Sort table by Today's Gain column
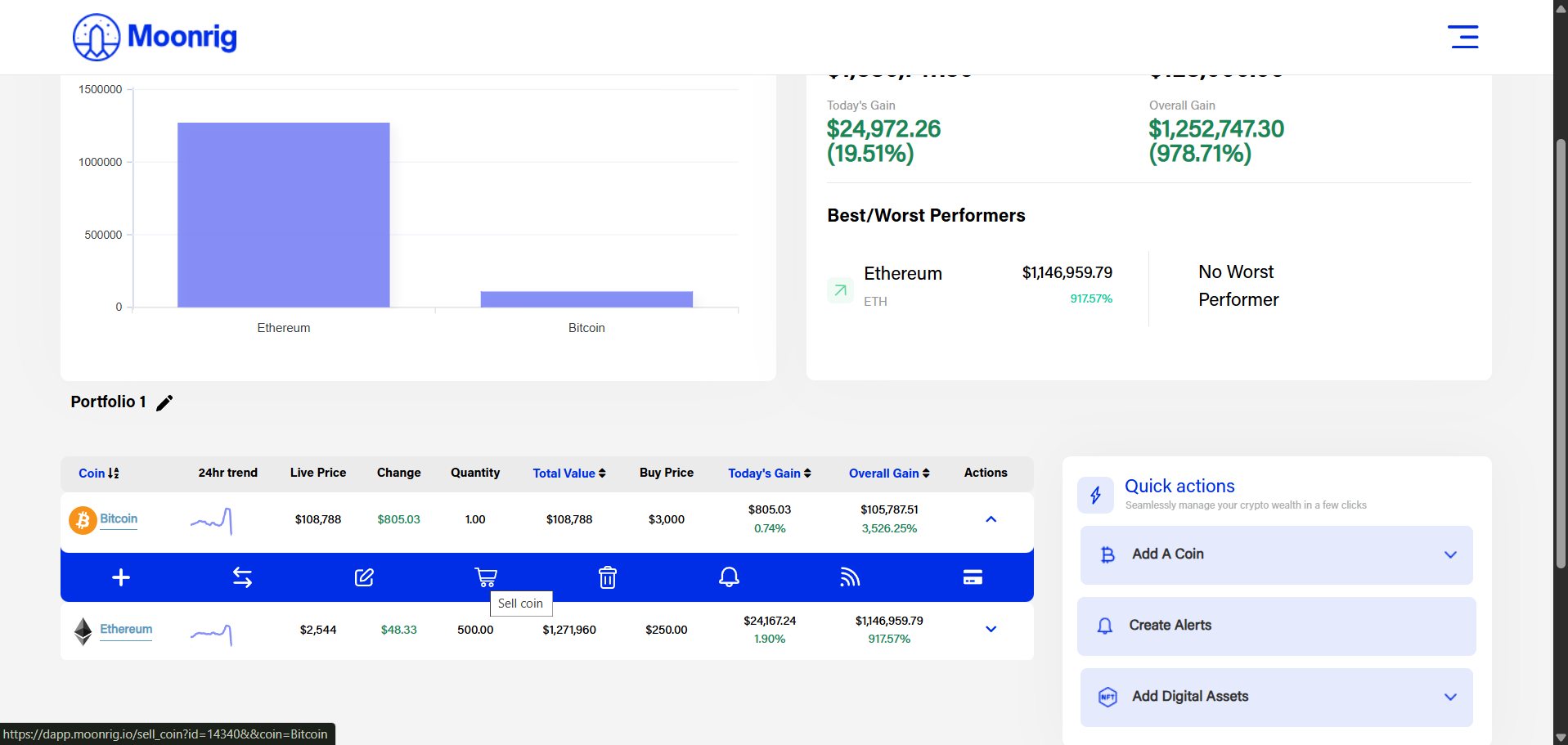The height and width of the screenshot is (745, 1568). 770,473
